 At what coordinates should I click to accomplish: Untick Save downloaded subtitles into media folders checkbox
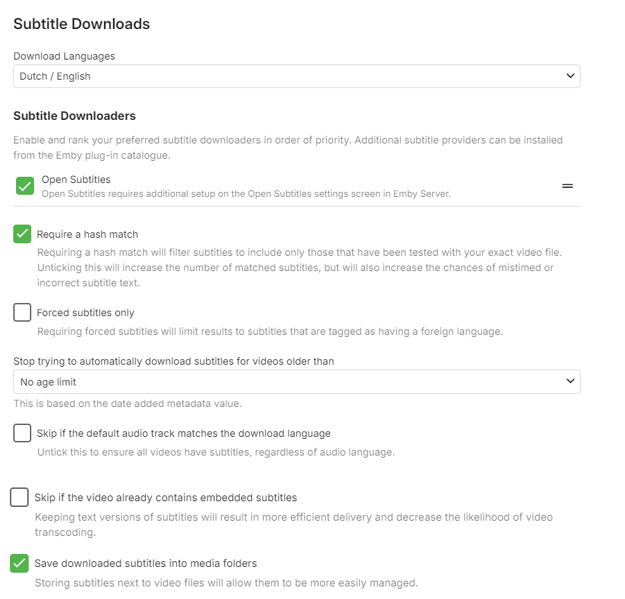pyautogui.click(x=19, y=563)
